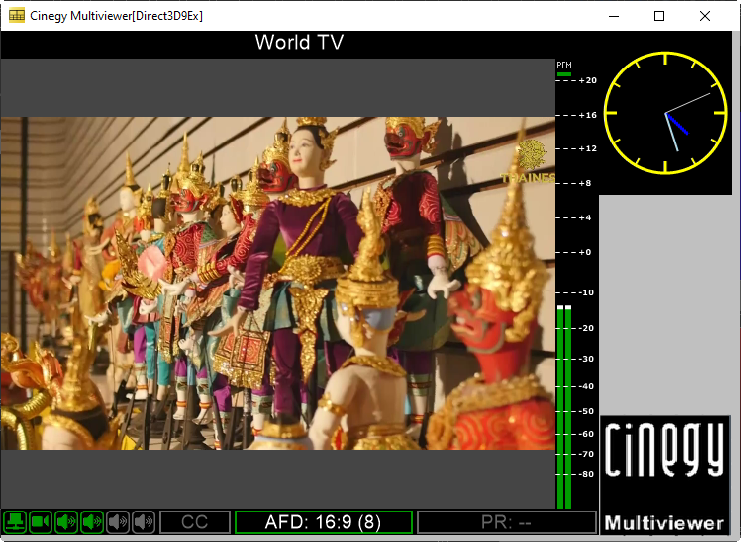
Task: Click the green network stream status icon
Action: point(15,521)
